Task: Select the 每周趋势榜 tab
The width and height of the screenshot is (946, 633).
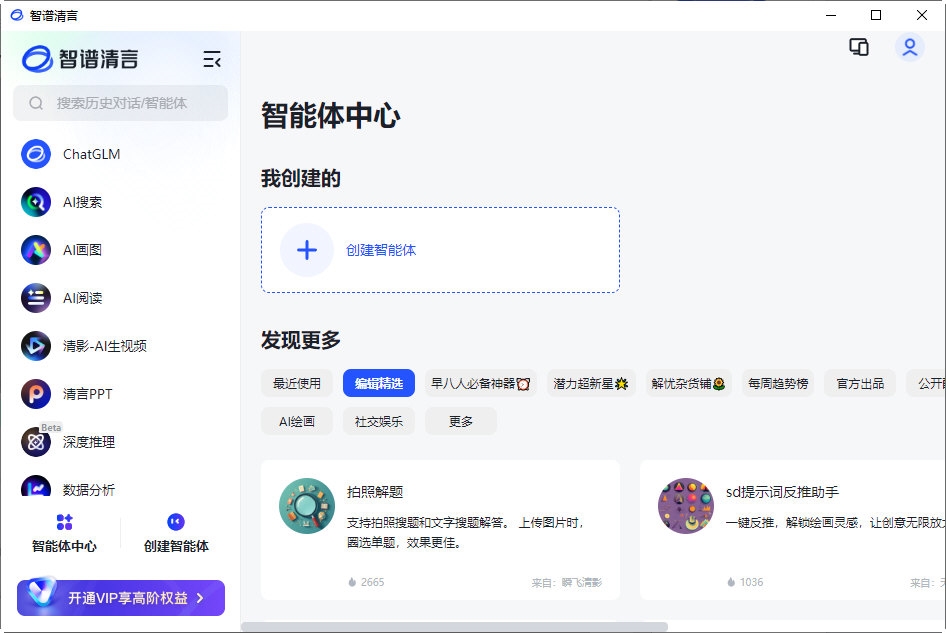Action: point(778,383)
